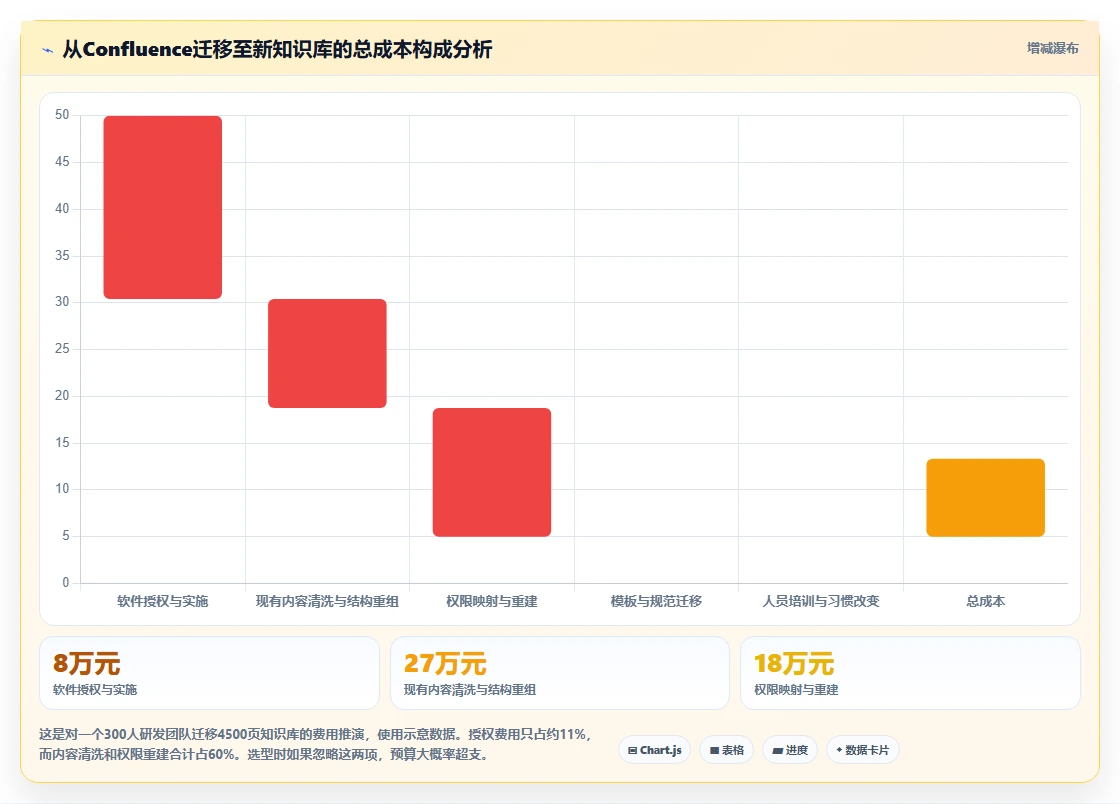Click the y-axis value 50
This screenshot has width=1120, height=804.
(62, 115)
